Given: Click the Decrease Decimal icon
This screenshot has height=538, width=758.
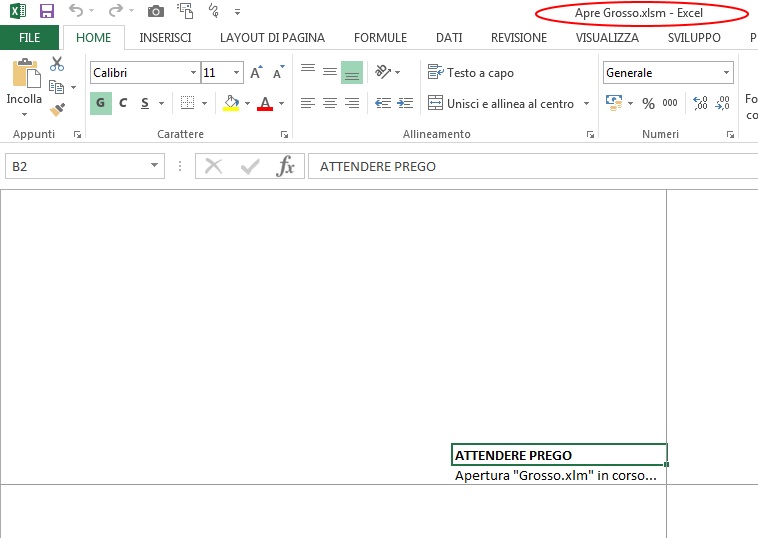Looking at the screenshot, I should pyautogui.click(x=723, y=103).
